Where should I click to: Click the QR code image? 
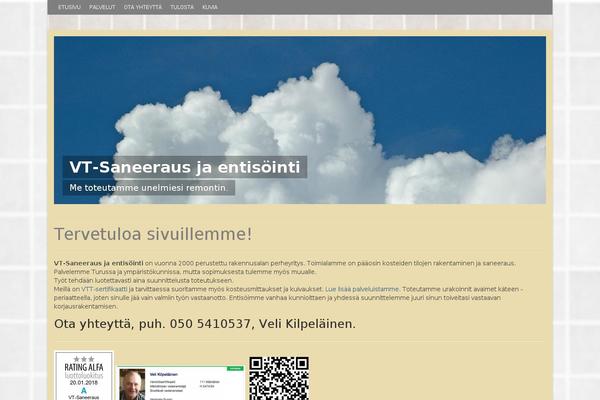279,378
